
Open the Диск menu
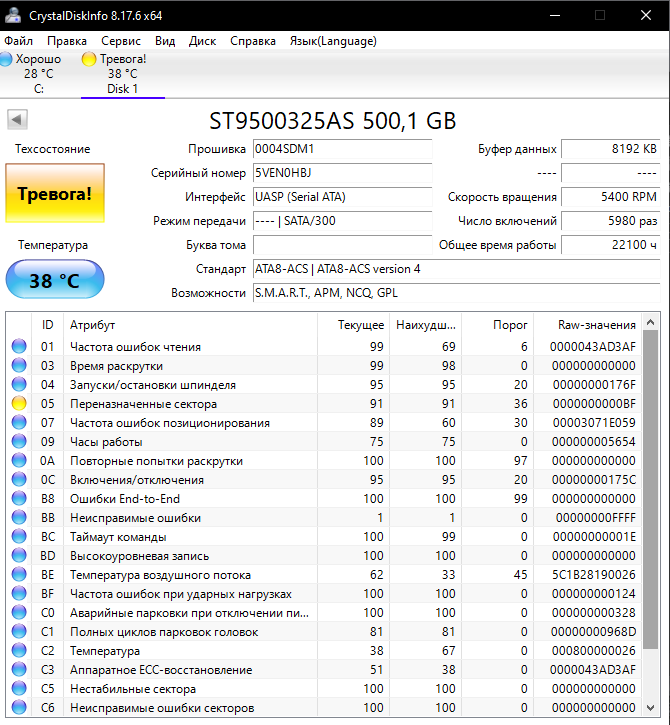click(203, 41)
